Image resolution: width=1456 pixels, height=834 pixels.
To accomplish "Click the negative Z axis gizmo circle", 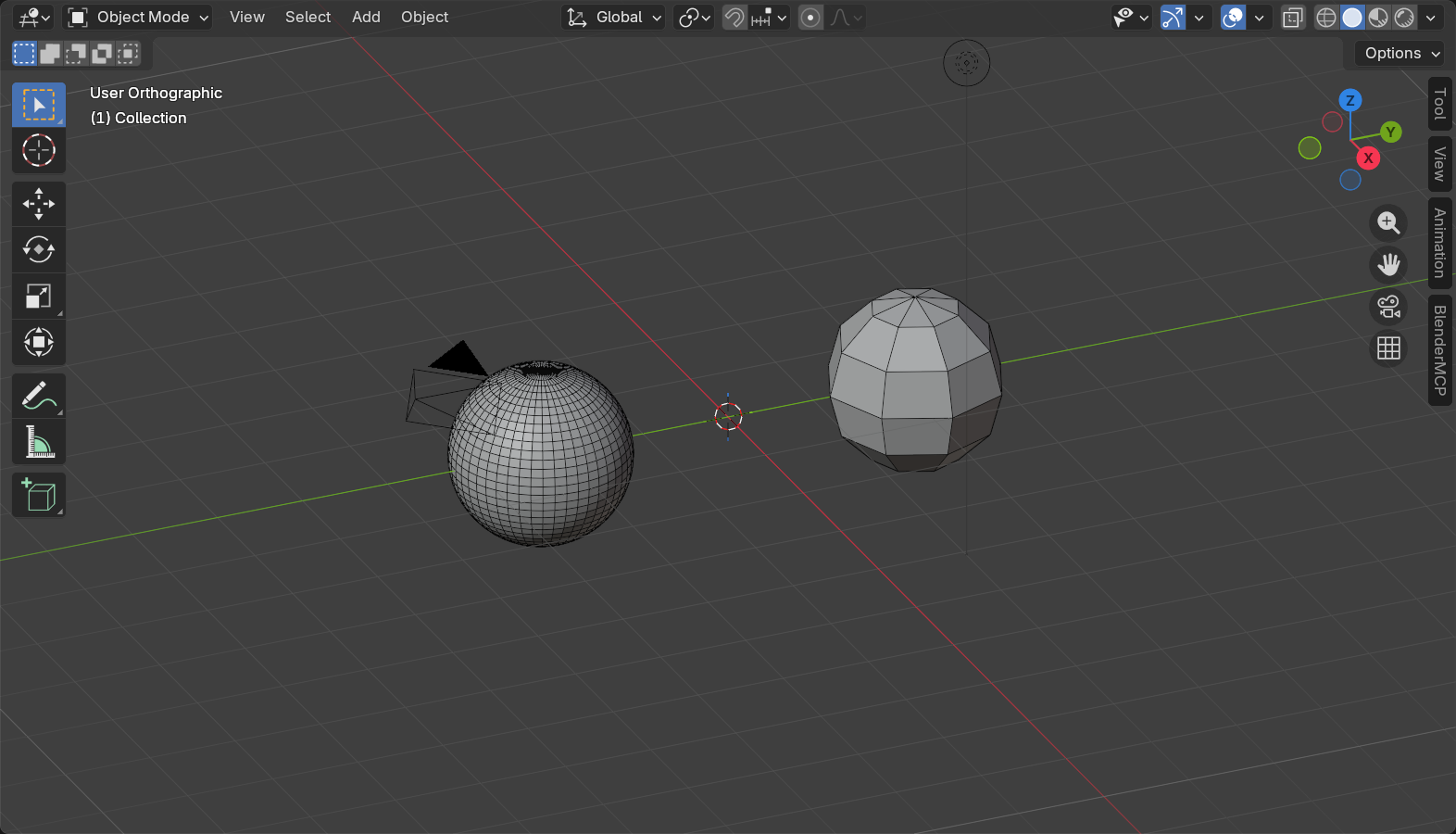I will [1350, 180].
